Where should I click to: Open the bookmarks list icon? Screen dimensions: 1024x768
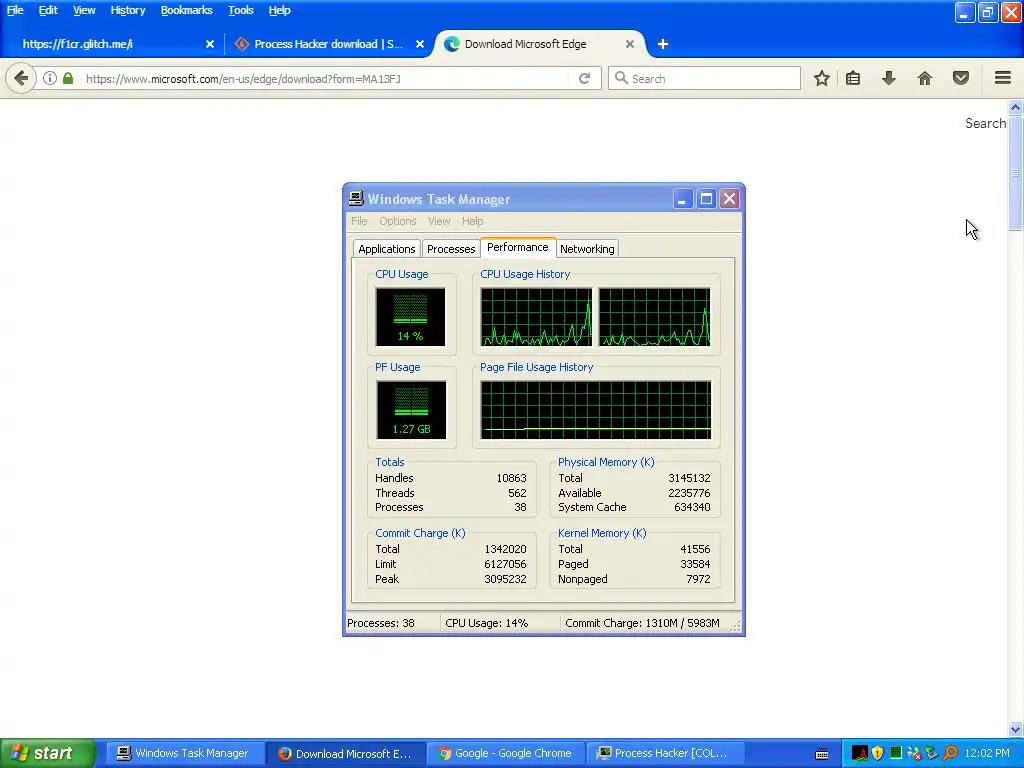(x=853, y=78)
